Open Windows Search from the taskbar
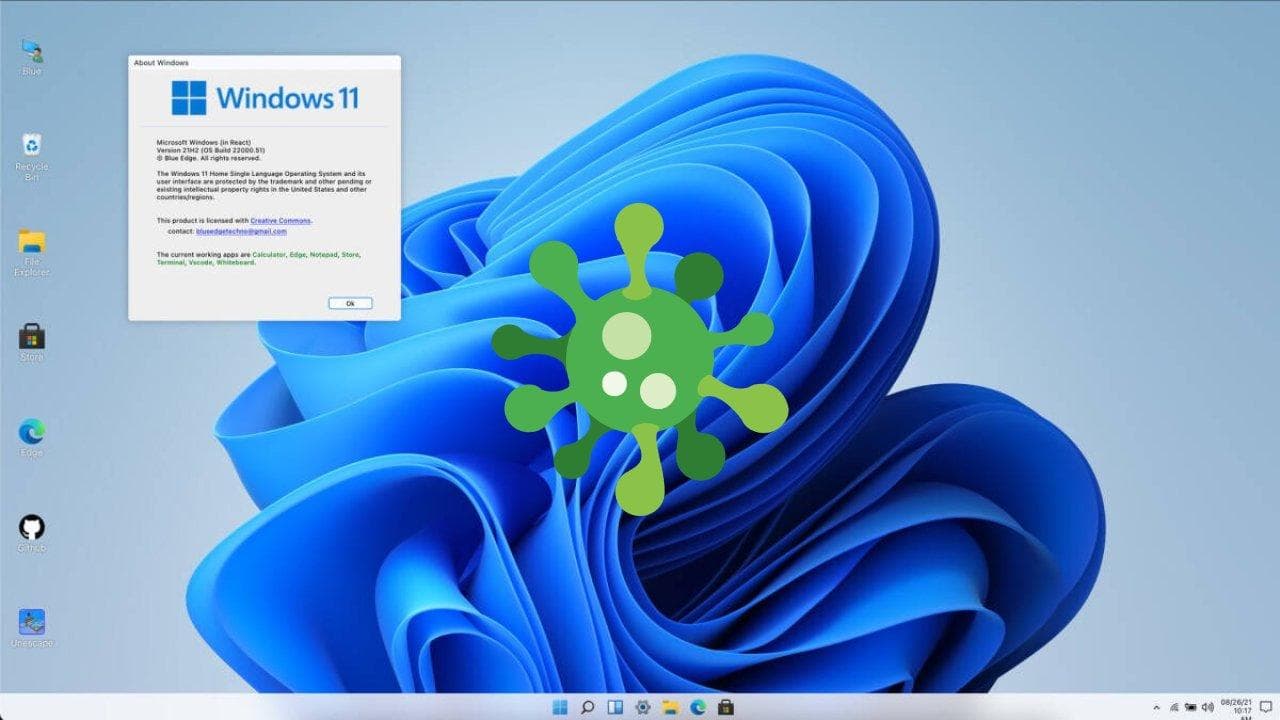 click(x=588, y=707)
